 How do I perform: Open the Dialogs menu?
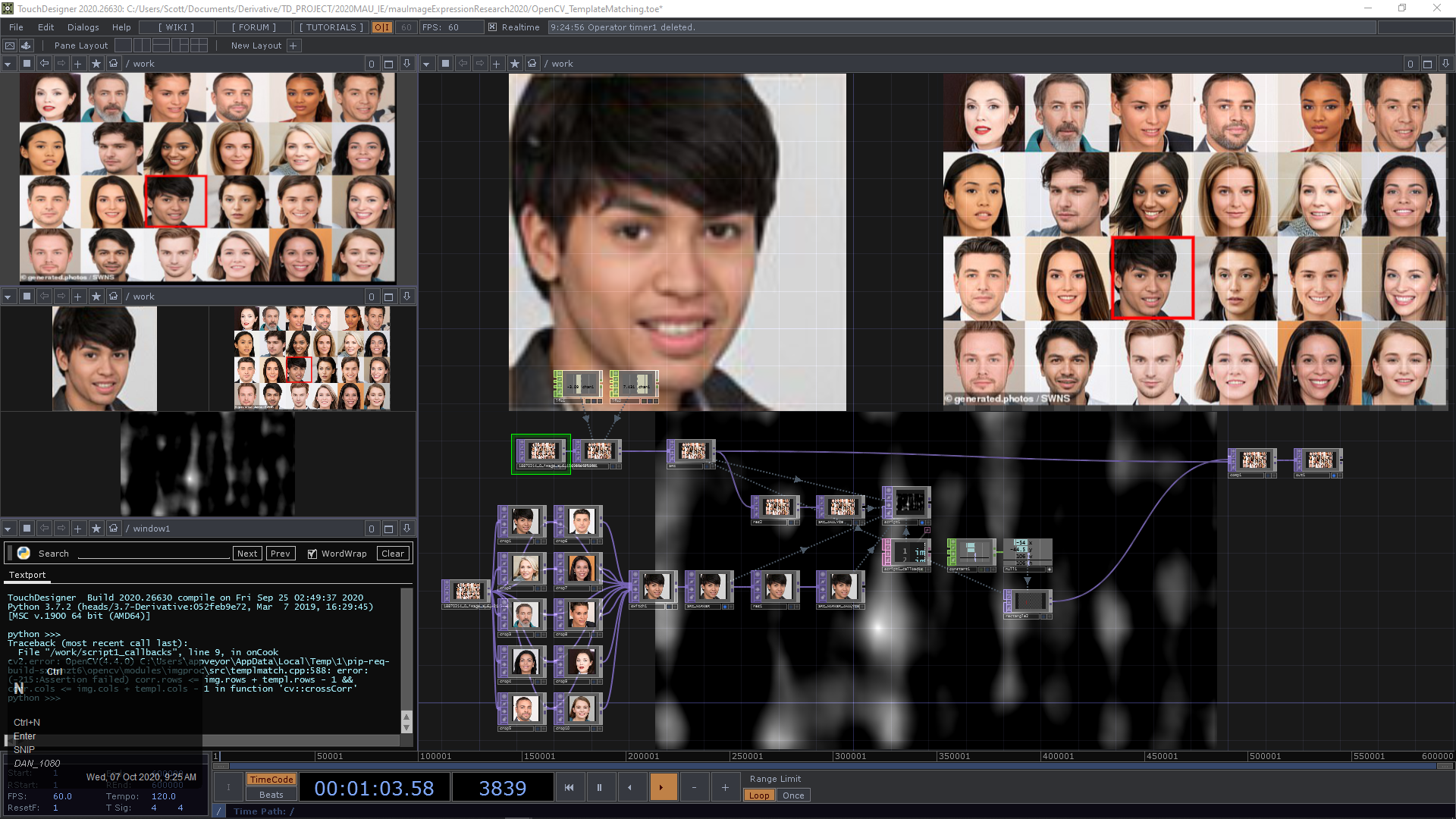pyautogui.click(x=83, y=27)
